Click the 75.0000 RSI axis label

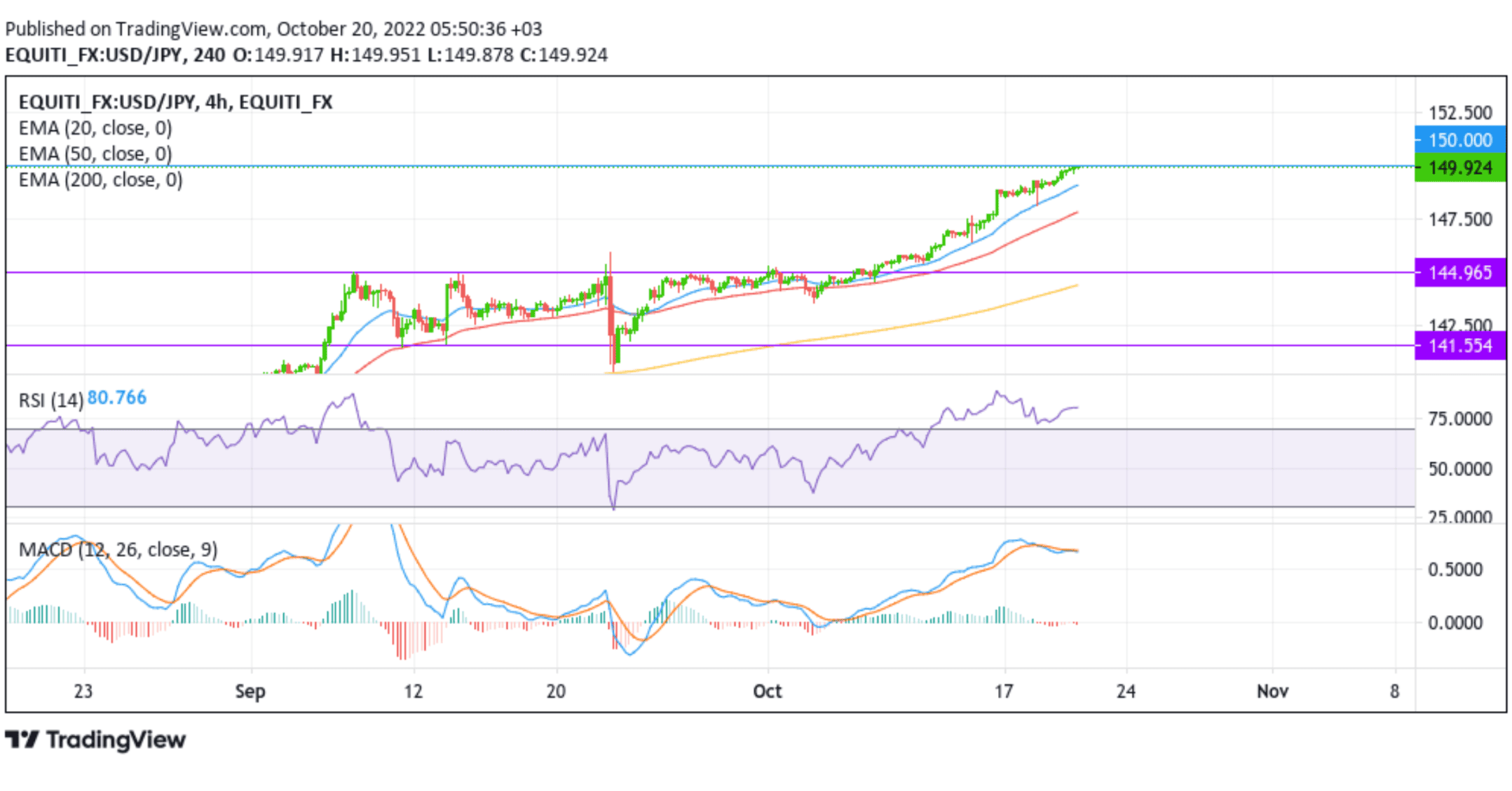[x=1461, y=419]
